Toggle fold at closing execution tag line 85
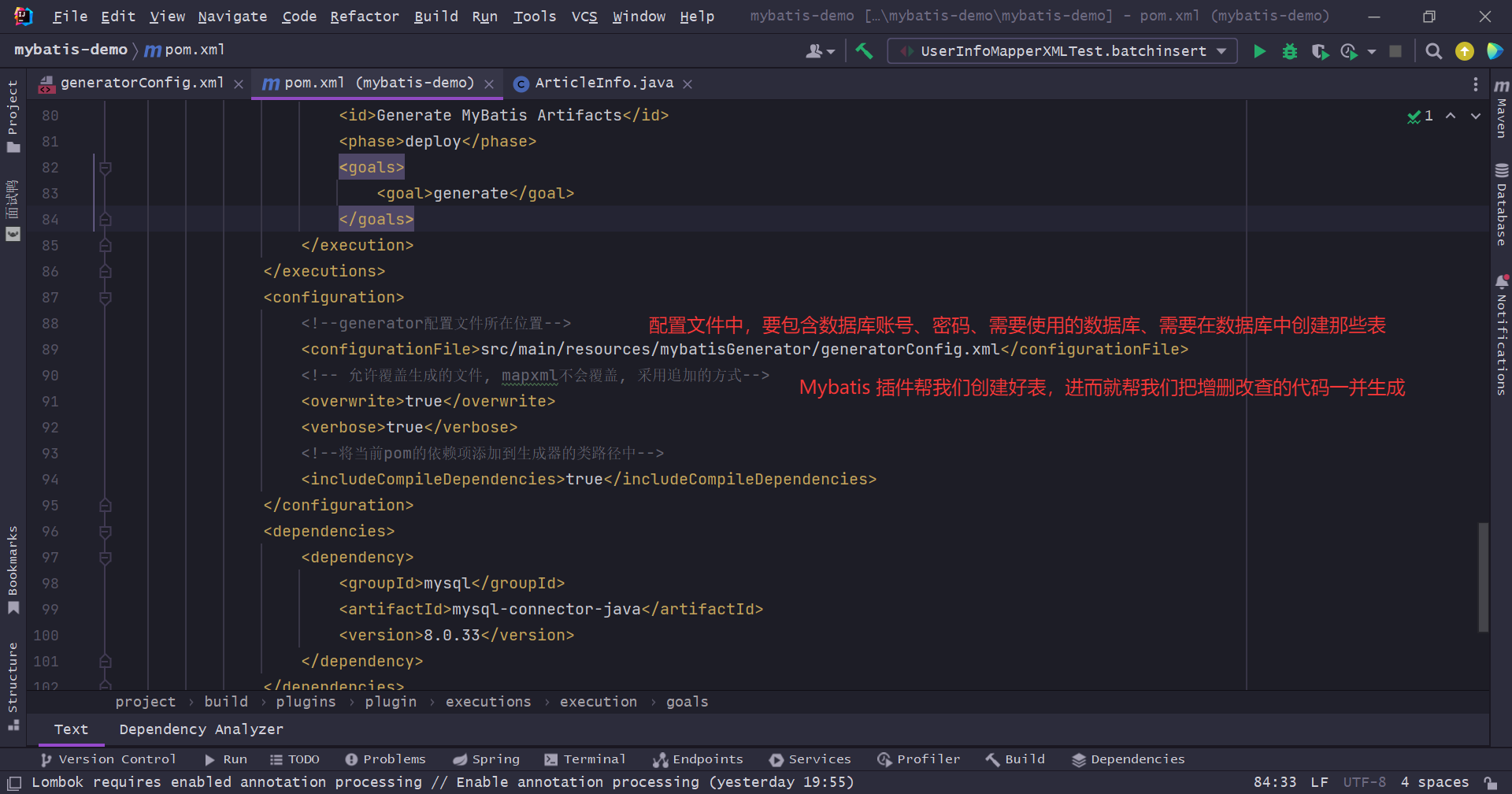This screenshot has height=794, width=1512. (x=106, y=246)
